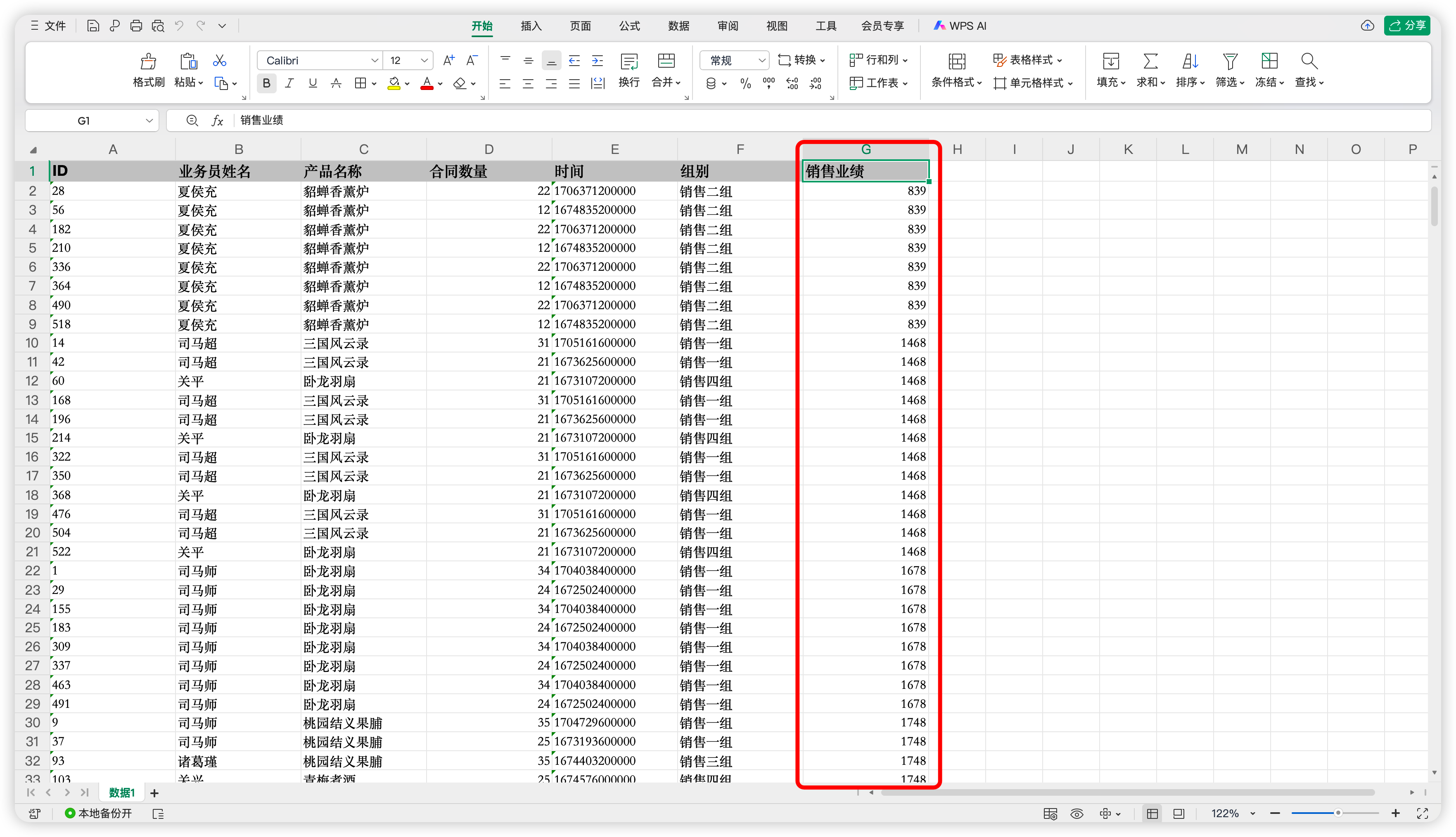Toggle underline formatting

click(x=313, y=84)
